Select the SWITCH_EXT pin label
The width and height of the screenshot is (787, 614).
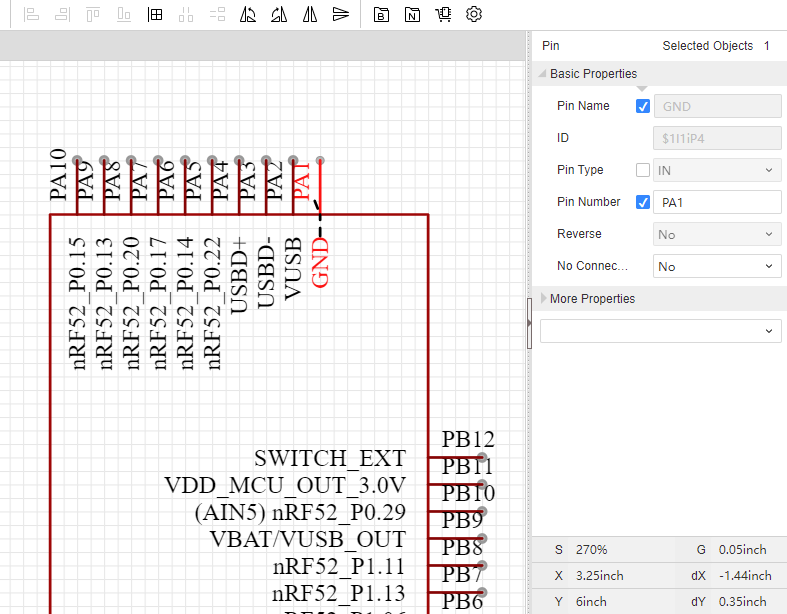330,458
